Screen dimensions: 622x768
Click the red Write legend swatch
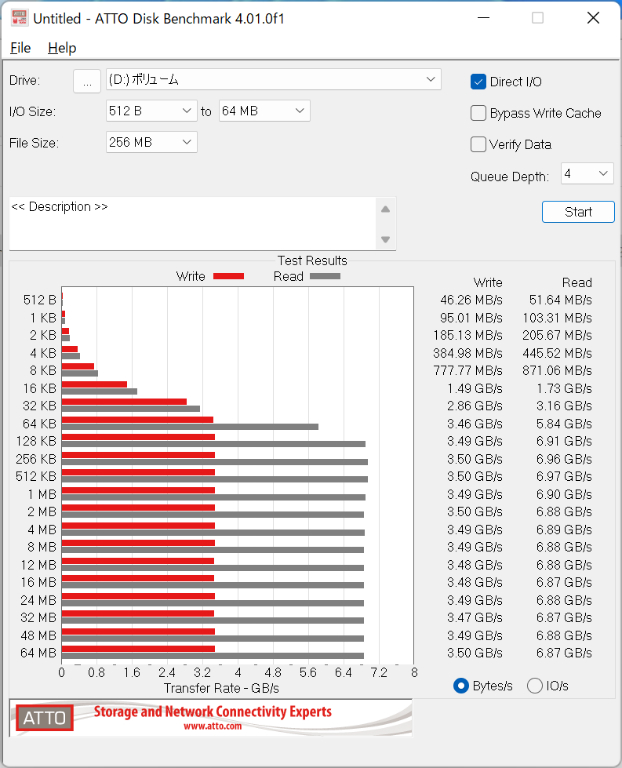click(228, 276)
